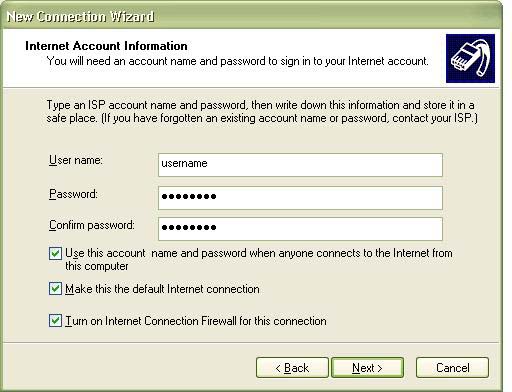Uncheck the 'Use this account name' checkbox
The width and height of the screenshot is (512, 392).
tap(55, 254)
